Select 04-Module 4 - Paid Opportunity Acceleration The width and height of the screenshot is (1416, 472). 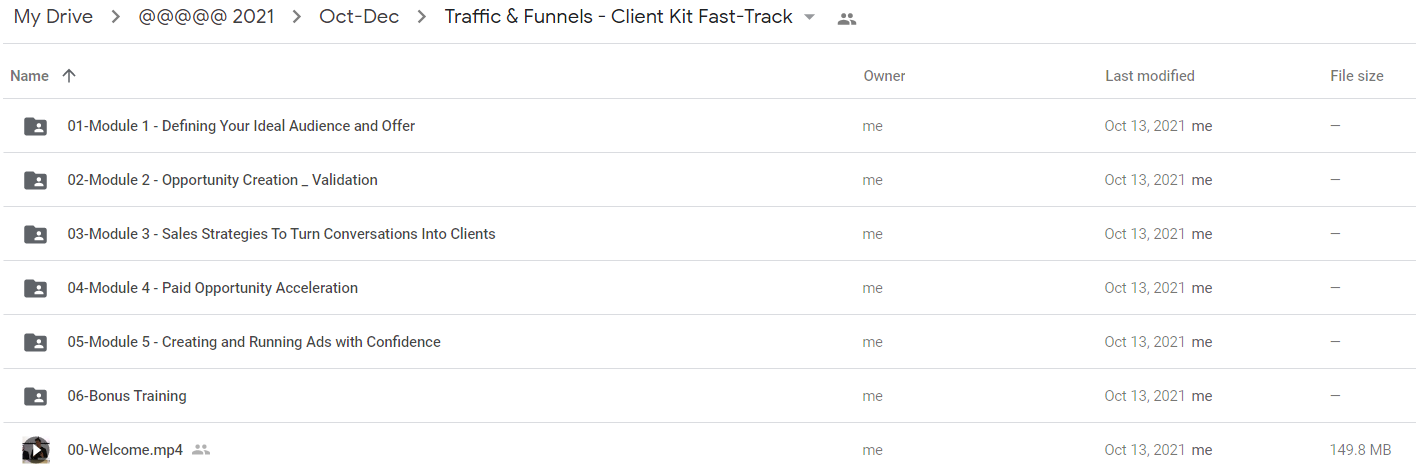pyautogui.click(x=212, y=288)
